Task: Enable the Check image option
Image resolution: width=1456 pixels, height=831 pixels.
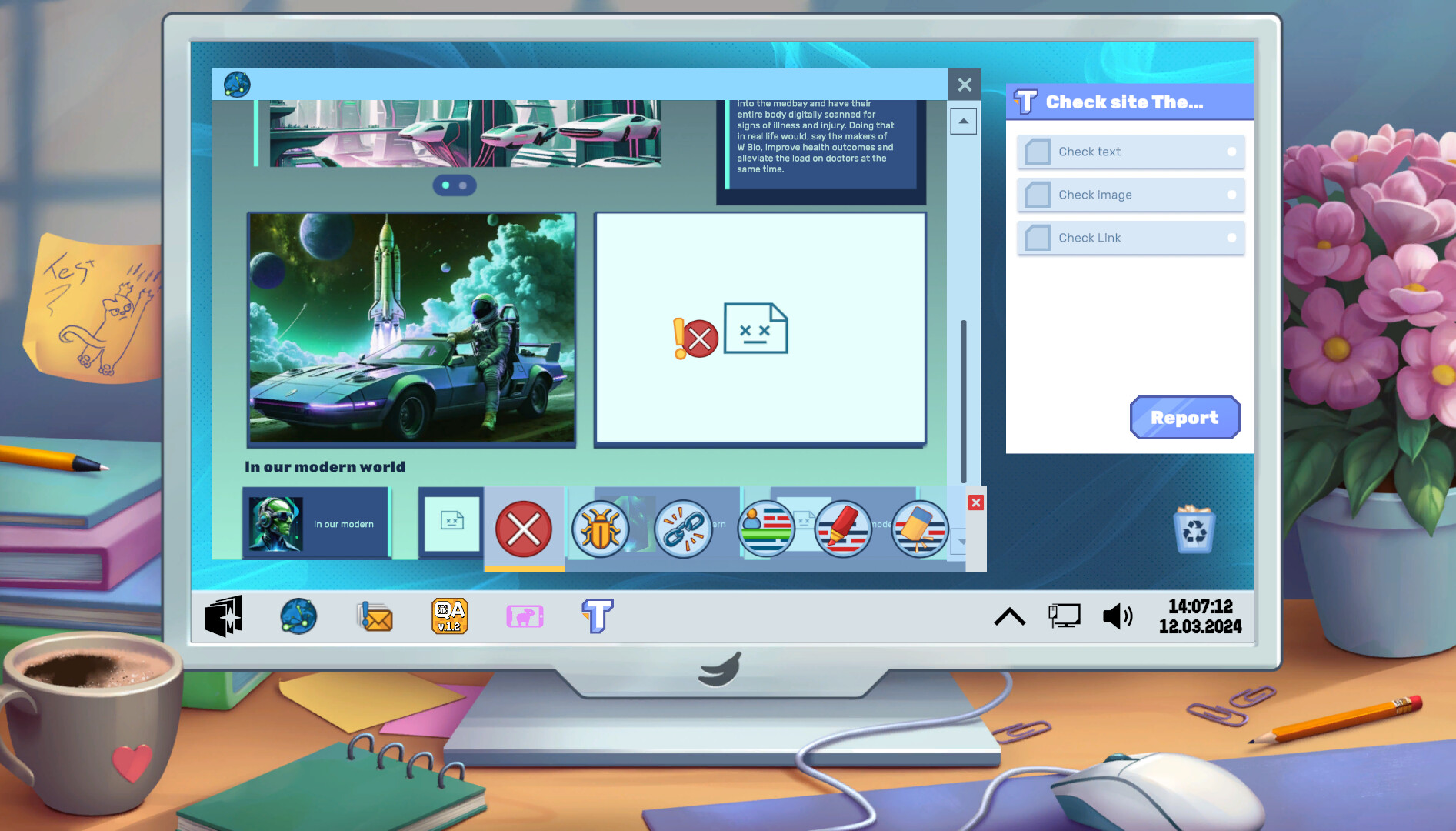Action: coord(1036,195)
